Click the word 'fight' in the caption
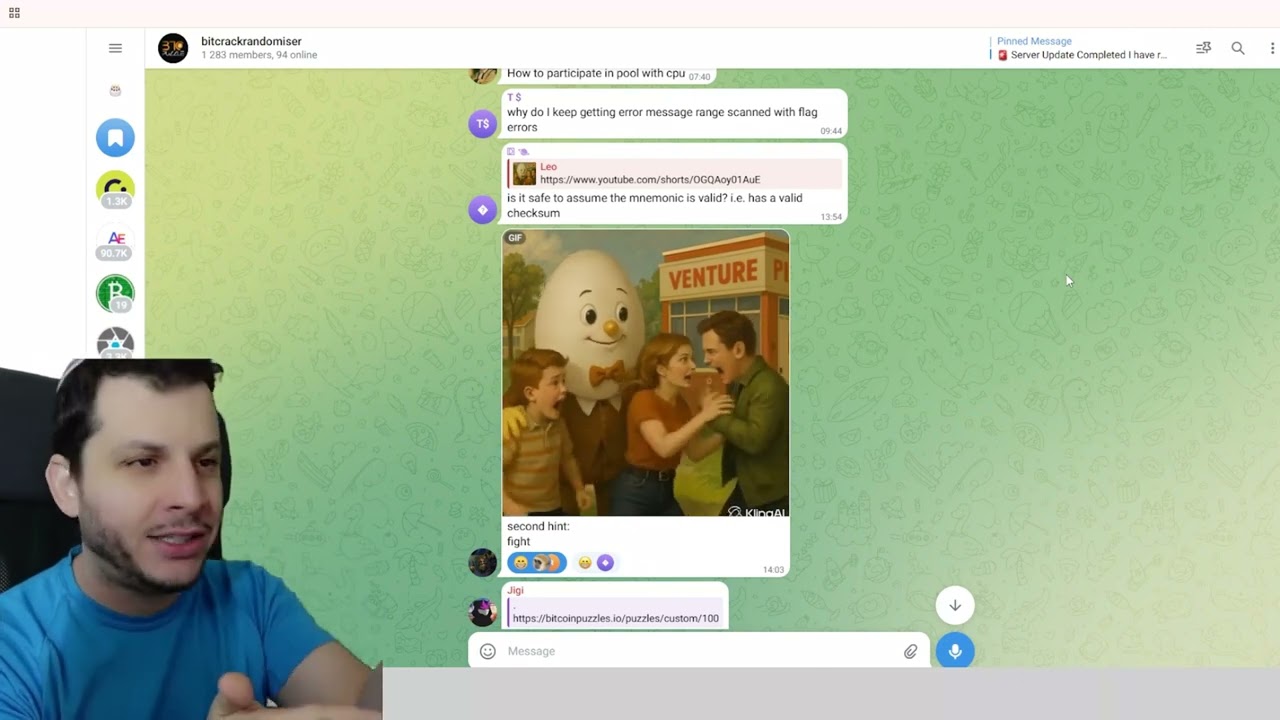Screen dimensions: 1280x720 (x=519, y=542)
